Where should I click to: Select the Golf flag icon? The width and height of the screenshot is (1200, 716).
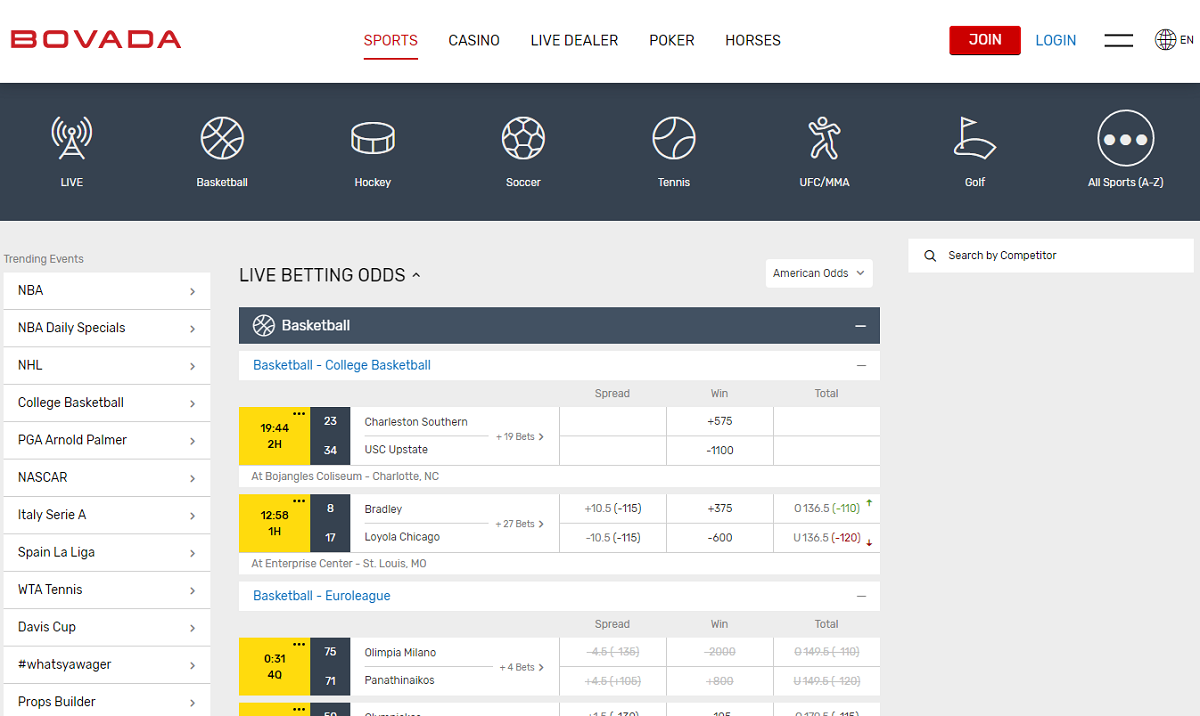pos(975,138)
